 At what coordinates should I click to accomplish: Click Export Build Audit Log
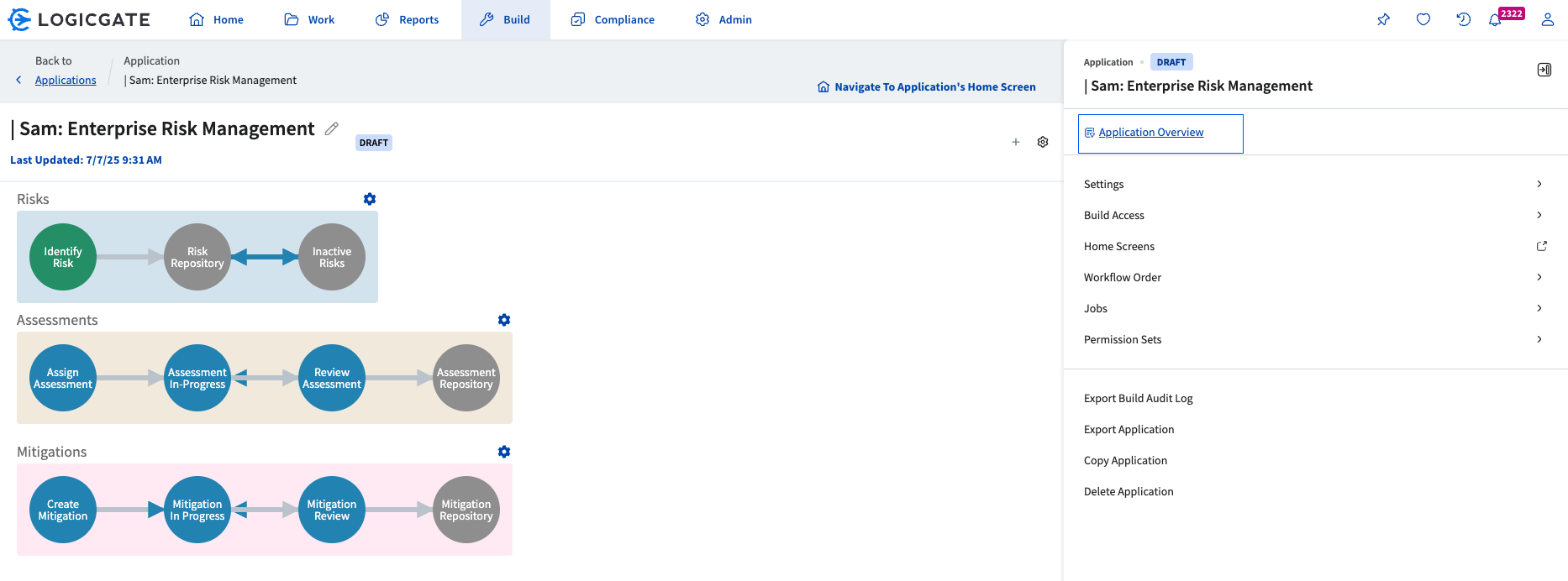point(1138,398)
